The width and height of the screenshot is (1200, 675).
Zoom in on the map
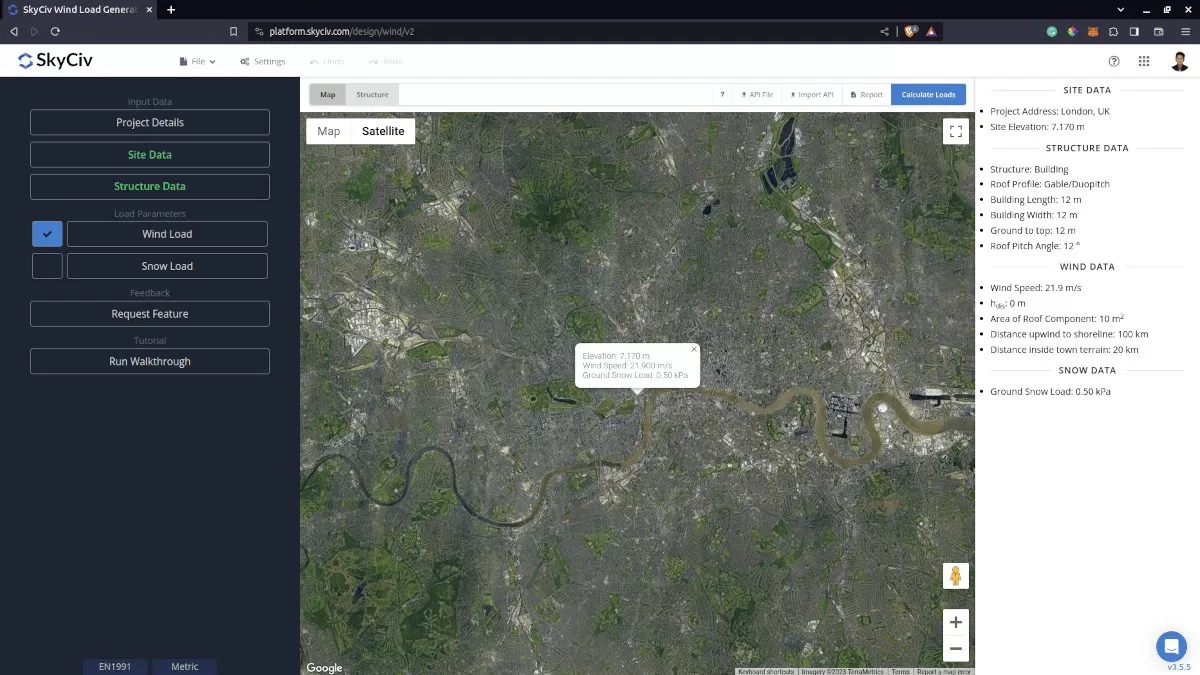click(955, 622)
